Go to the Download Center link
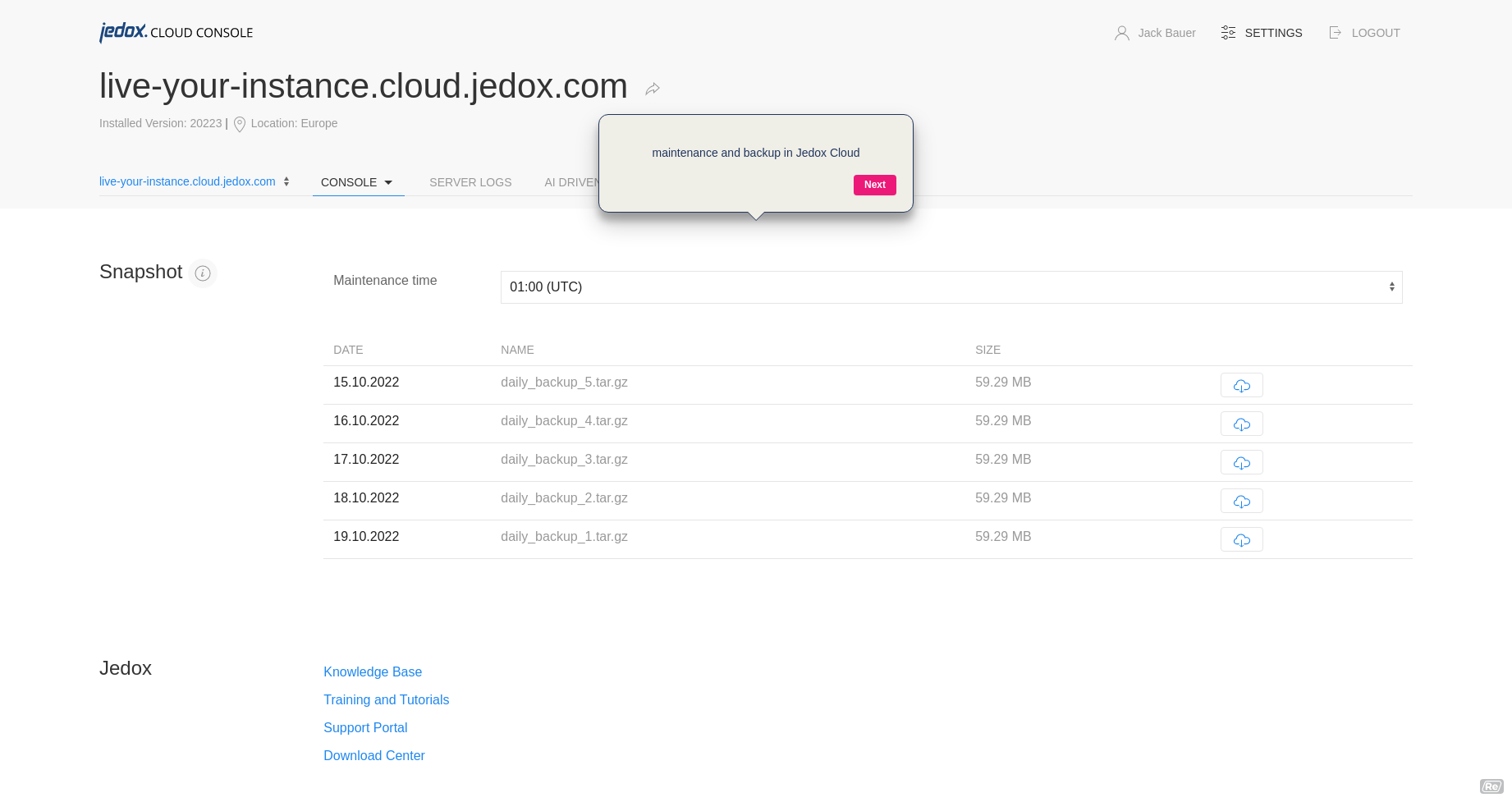This screenshot has height=802, width=1512. (x=373, y=755)
